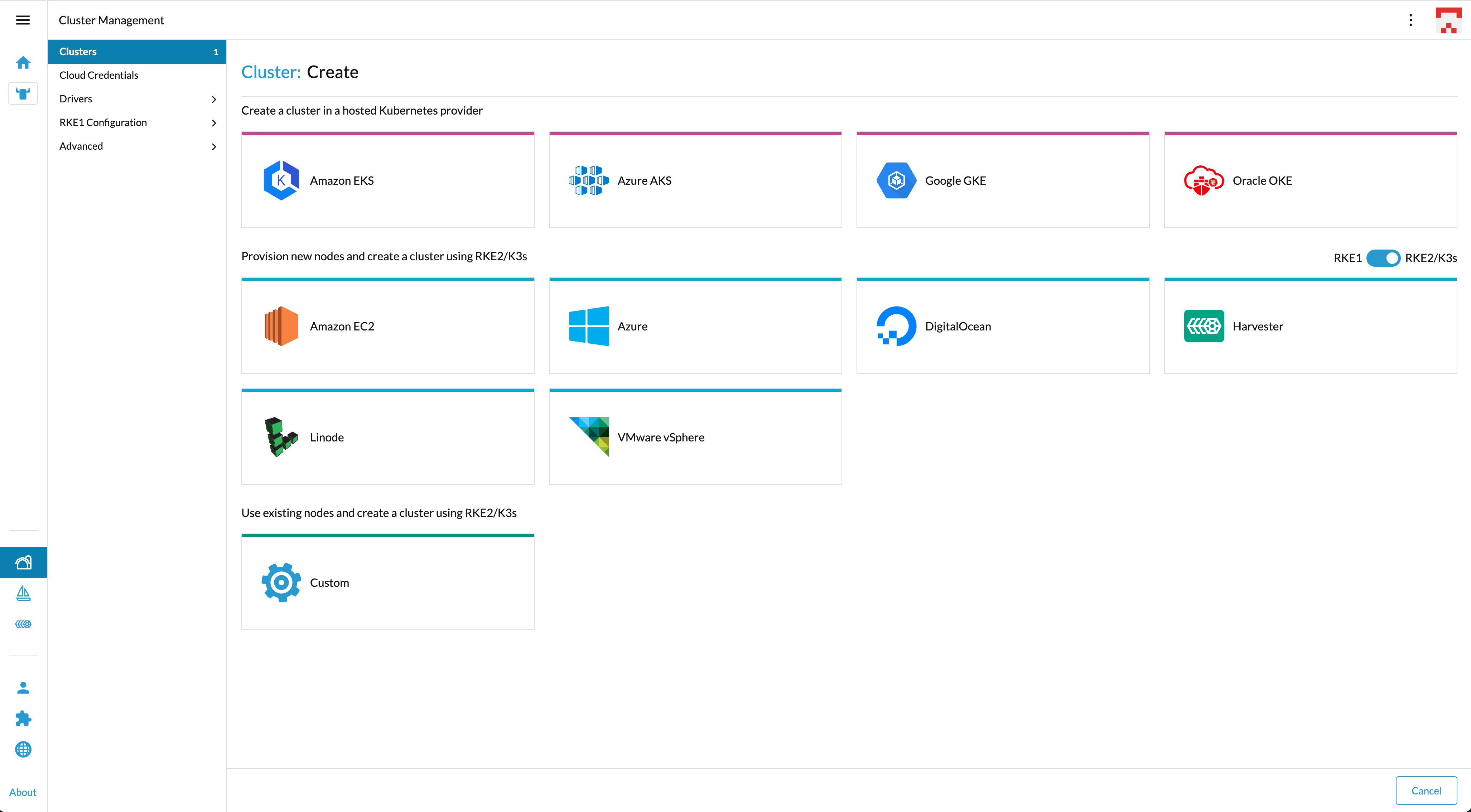The image size is (1471, 812).
Task: Click the Amazon EC2 orange logo
Action: 281,326
